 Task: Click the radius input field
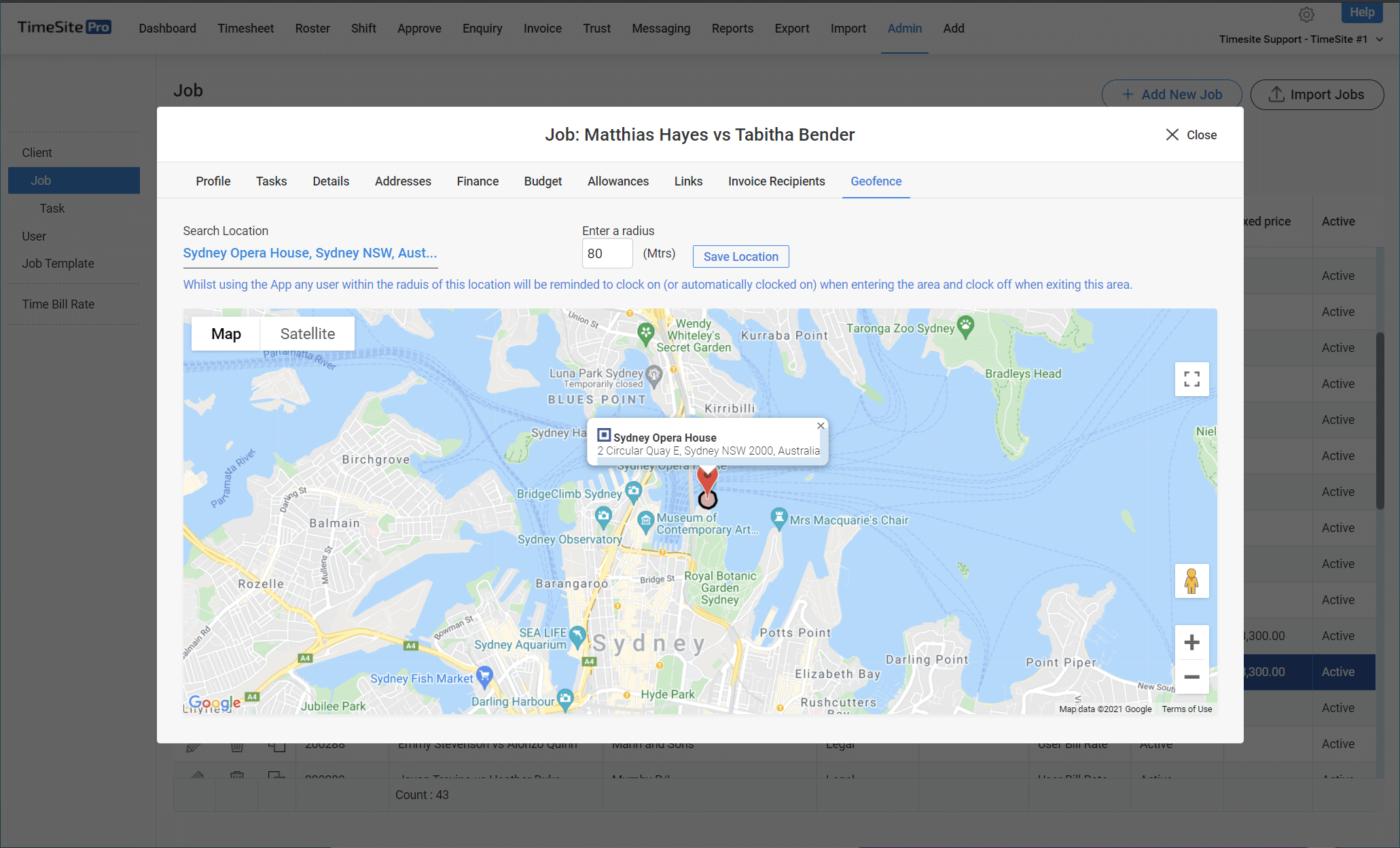tap(607, 253)
